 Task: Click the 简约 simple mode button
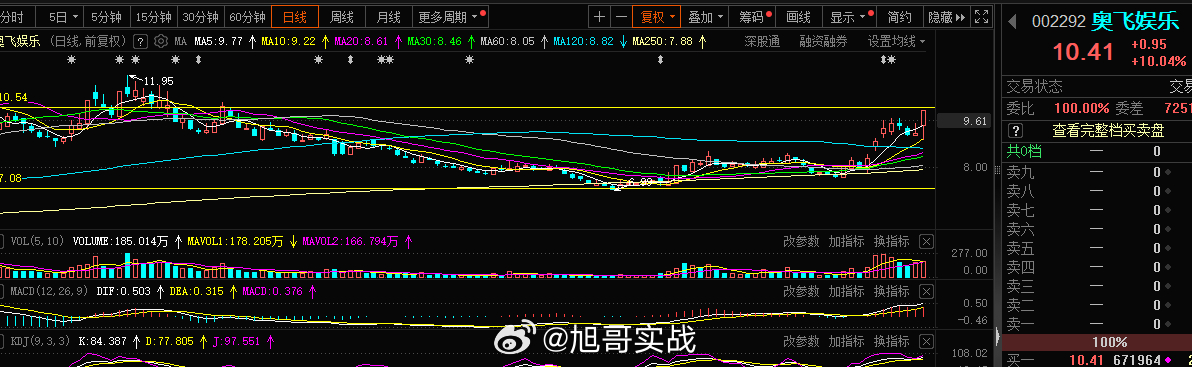[x=899, y=16]
